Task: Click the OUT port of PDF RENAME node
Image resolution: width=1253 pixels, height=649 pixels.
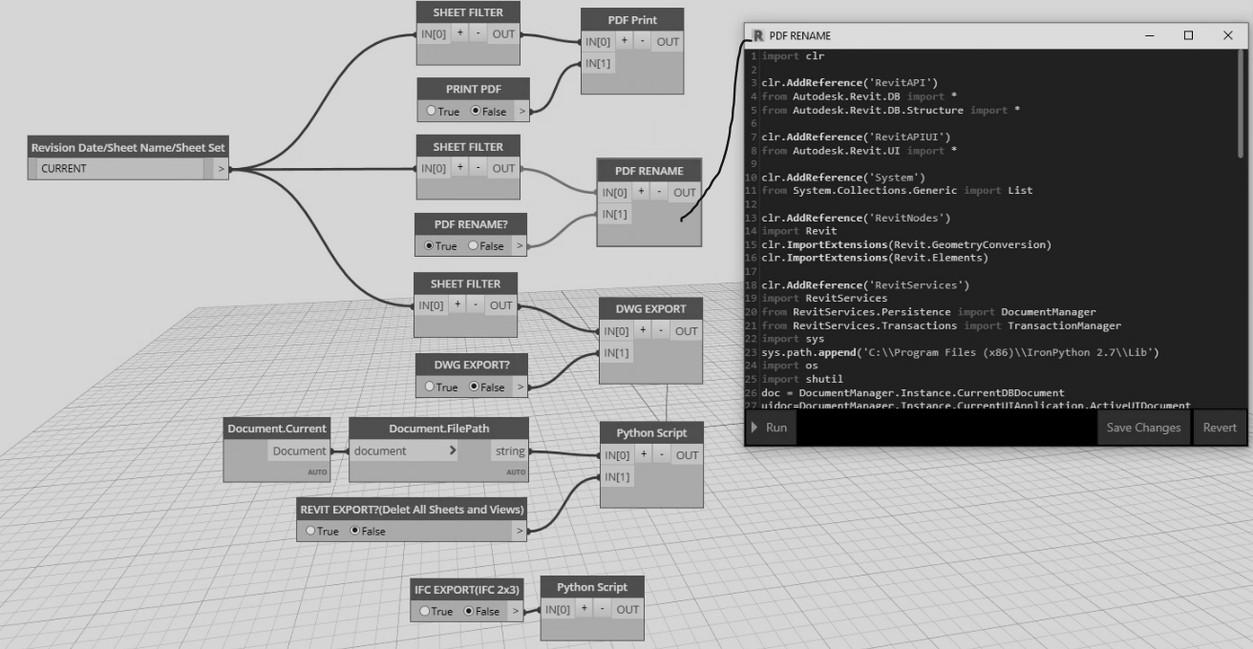Action: [684, 192]
